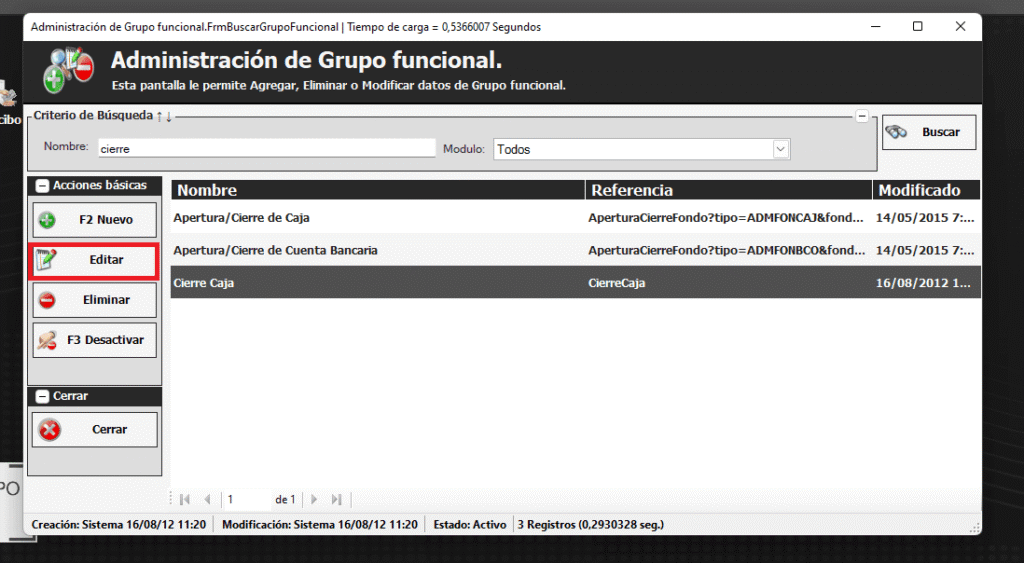The height and width of the screenshot is (563, 1024).
Task: Sort by the Referencia column header
Action: pyautogui.click(x=728, y=190)
